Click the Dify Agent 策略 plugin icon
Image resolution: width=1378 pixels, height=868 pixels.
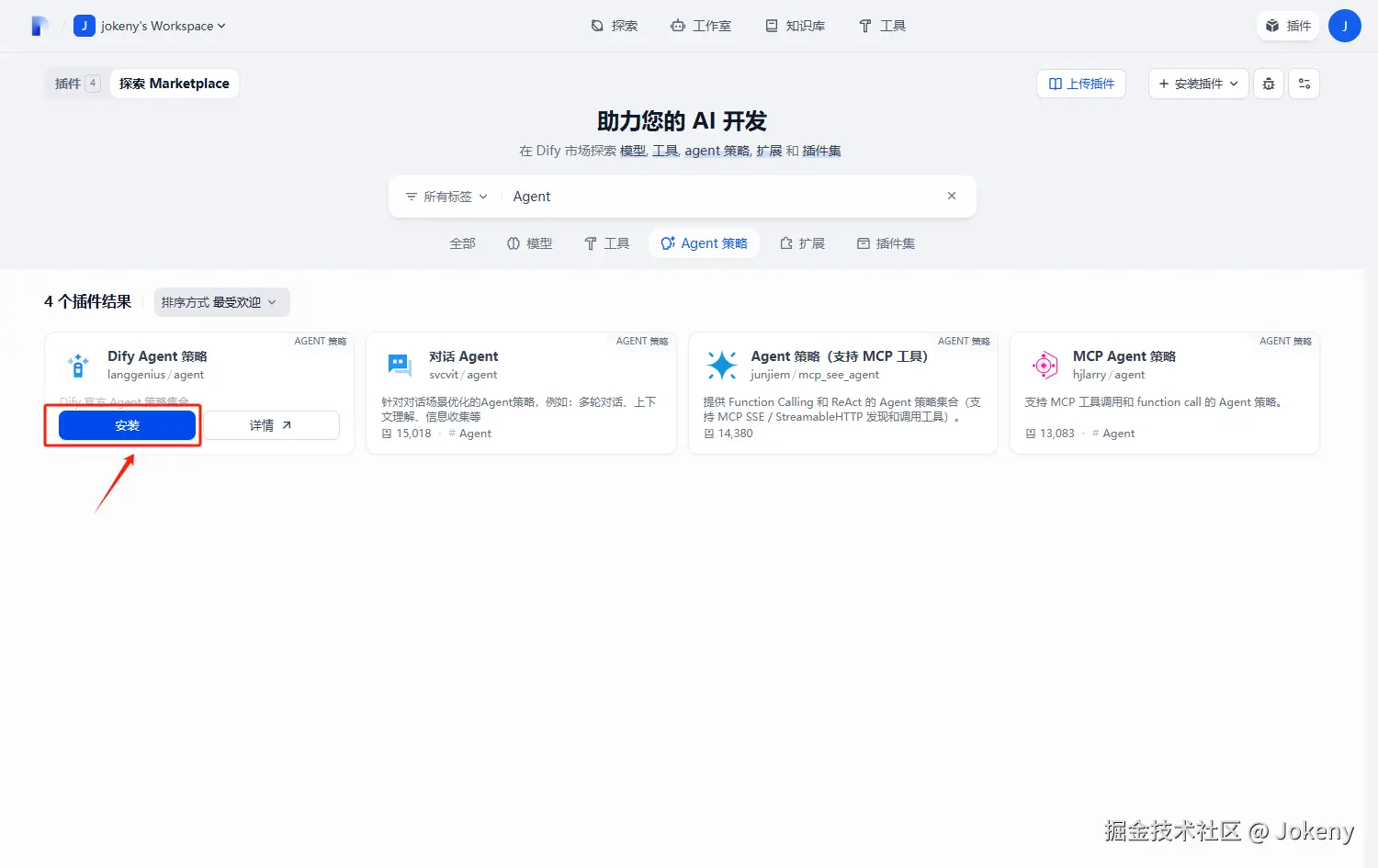pos(78,365)
